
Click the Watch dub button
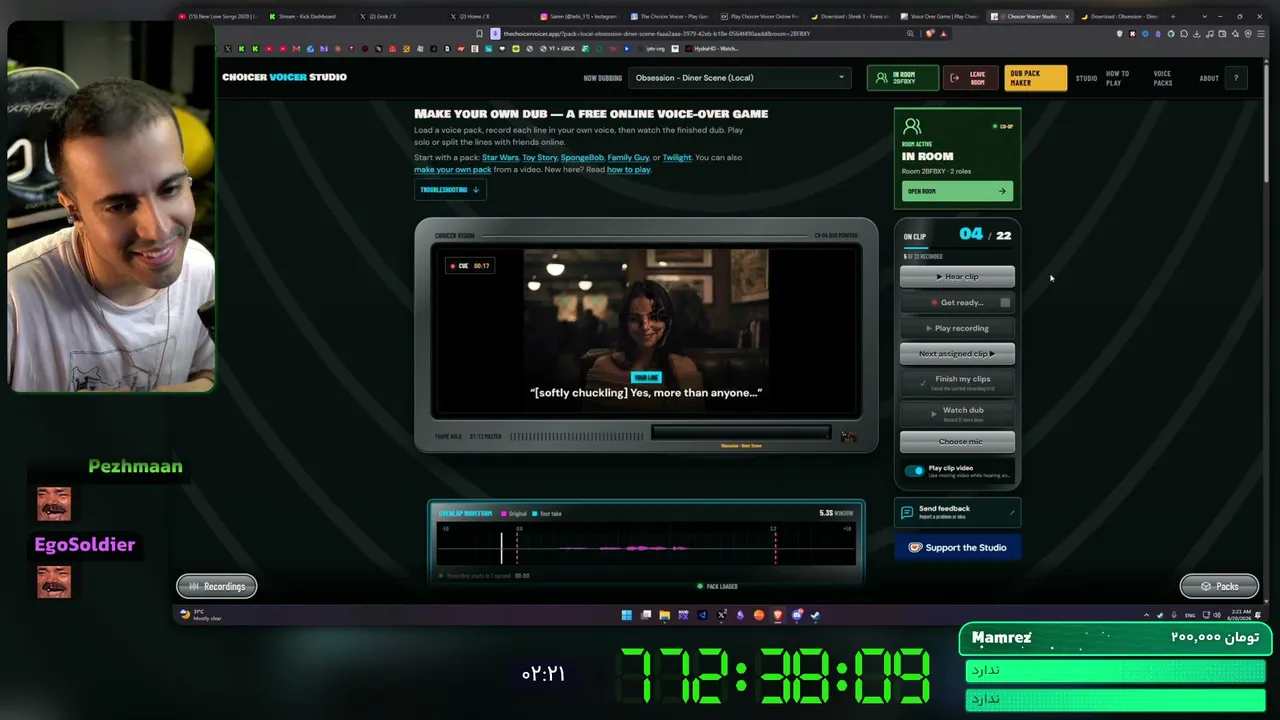pos(957,412)
